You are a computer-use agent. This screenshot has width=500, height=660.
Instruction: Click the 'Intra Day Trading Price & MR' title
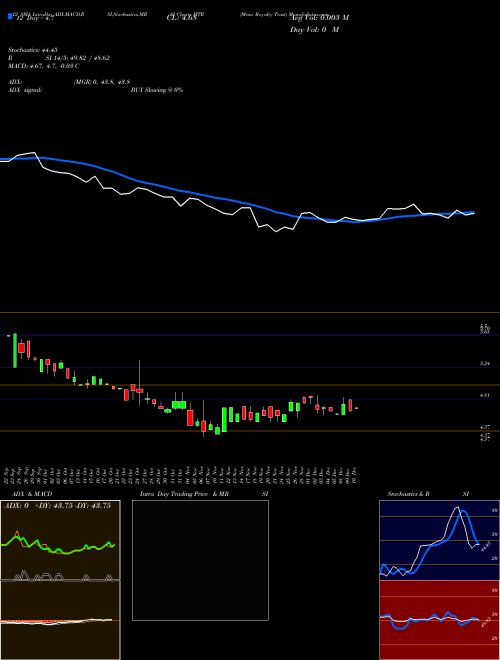coord(184,494)
